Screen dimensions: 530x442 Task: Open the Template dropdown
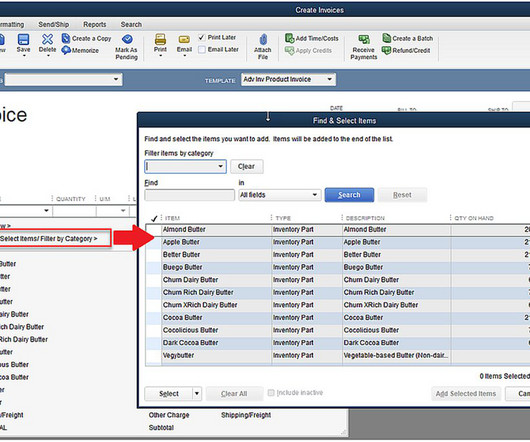pos(330,79)
